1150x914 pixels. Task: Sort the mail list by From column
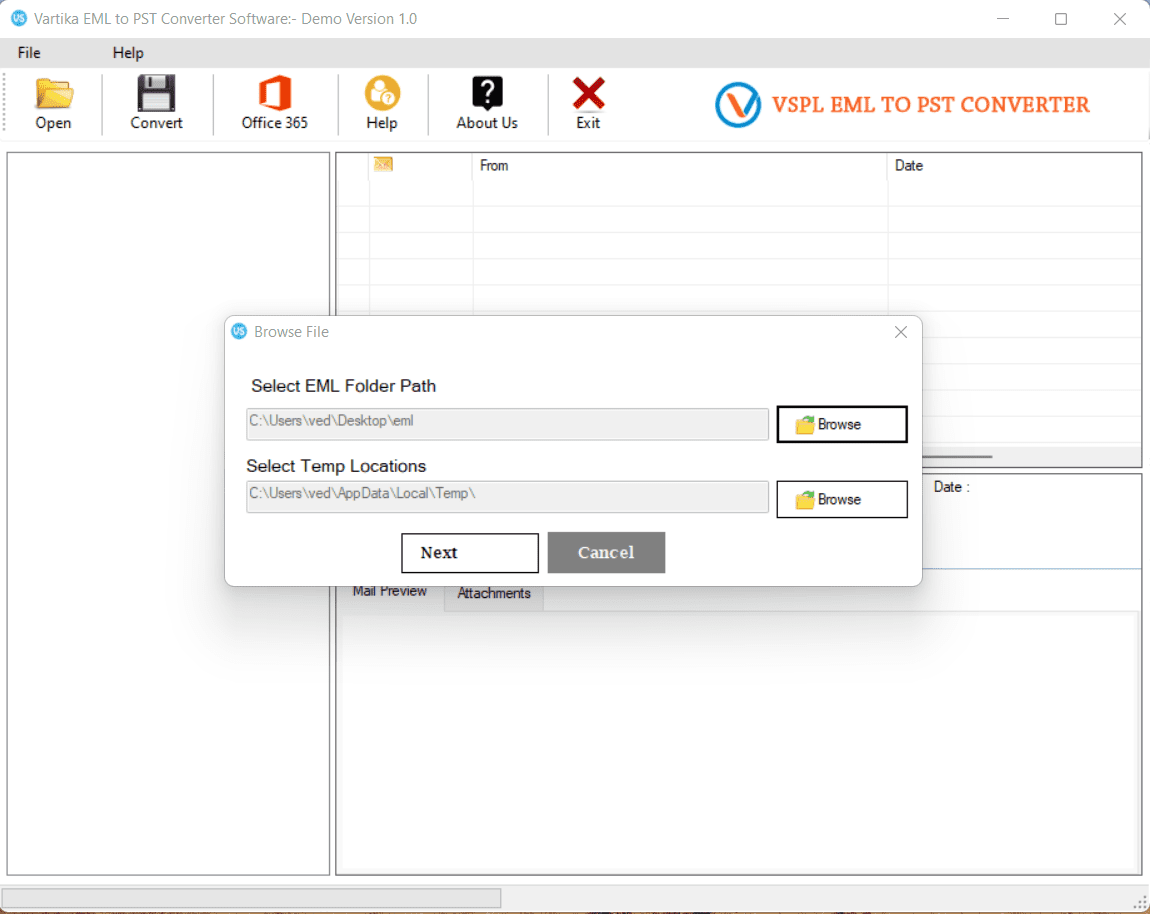point(679,166)
